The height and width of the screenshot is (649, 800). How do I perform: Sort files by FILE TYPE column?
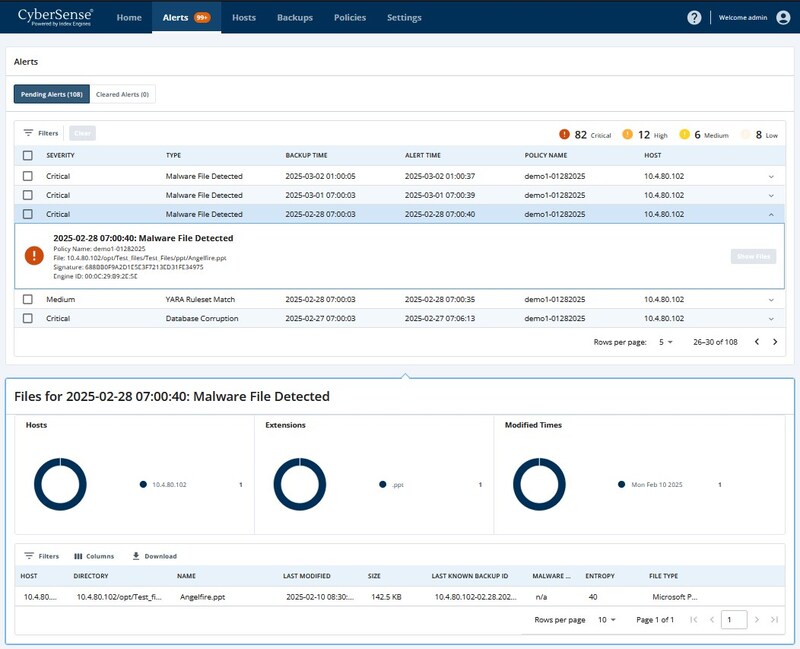point(663,576)
